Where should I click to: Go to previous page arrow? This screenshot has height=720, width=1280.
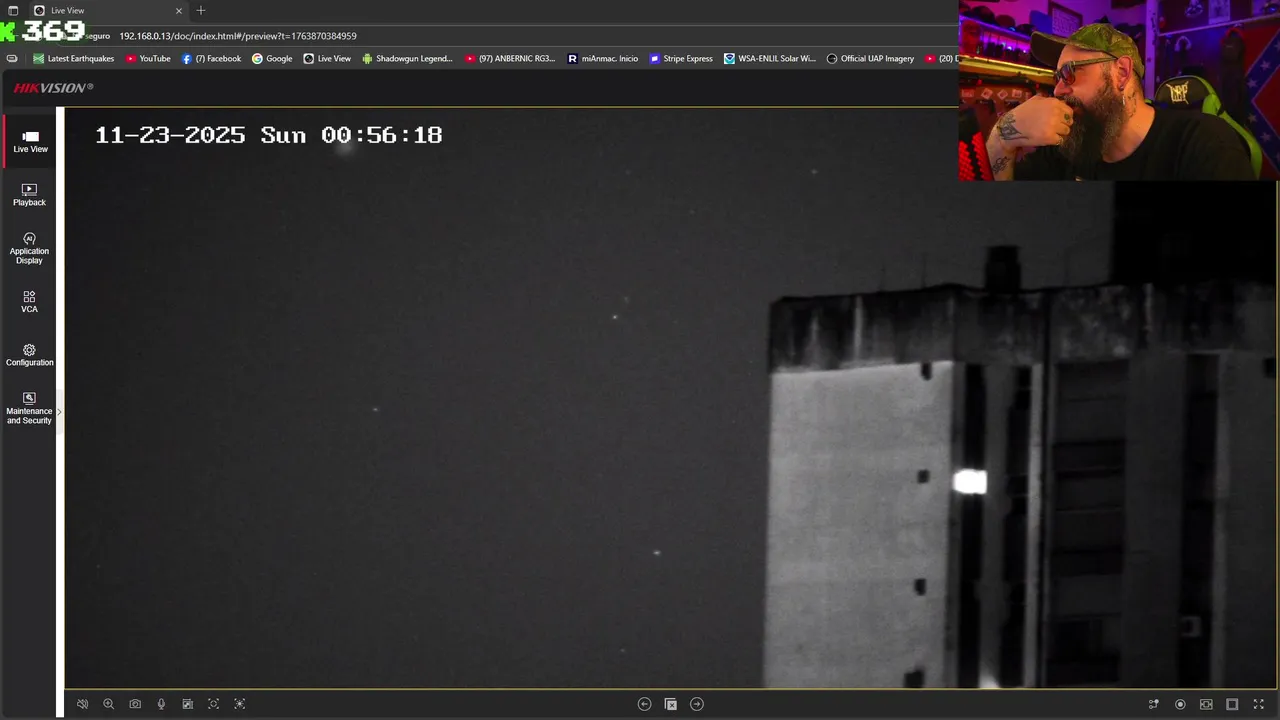644,704
